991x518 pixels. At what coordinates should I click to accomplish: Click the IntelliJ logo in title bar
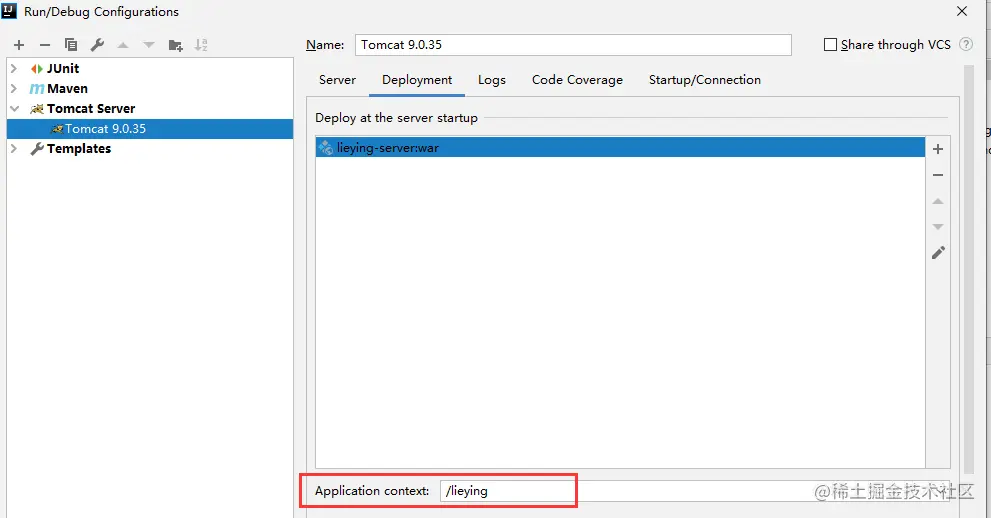9,11
